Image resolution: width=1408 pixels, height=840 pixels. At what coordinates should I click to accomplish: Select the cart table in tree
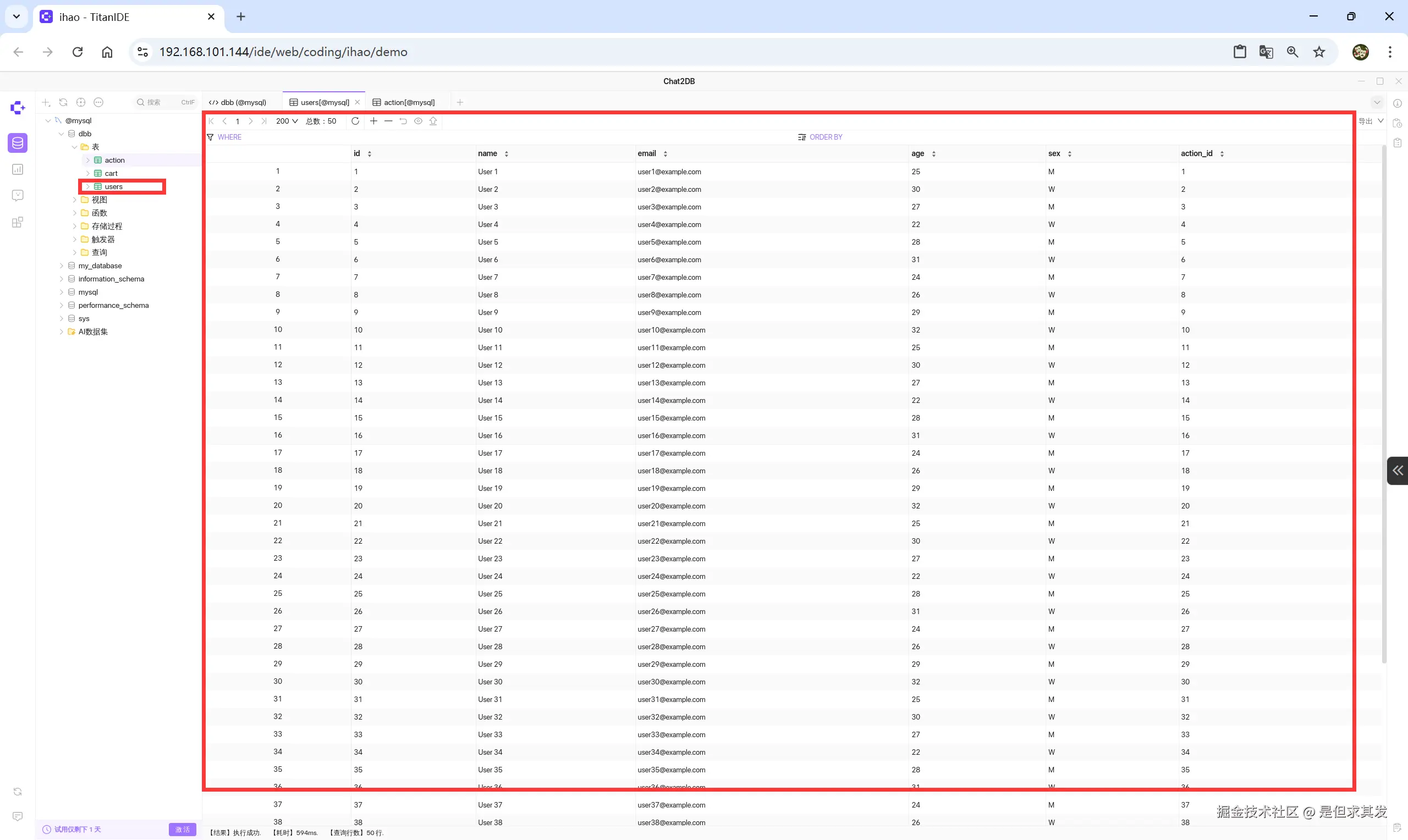coord(111,173)
